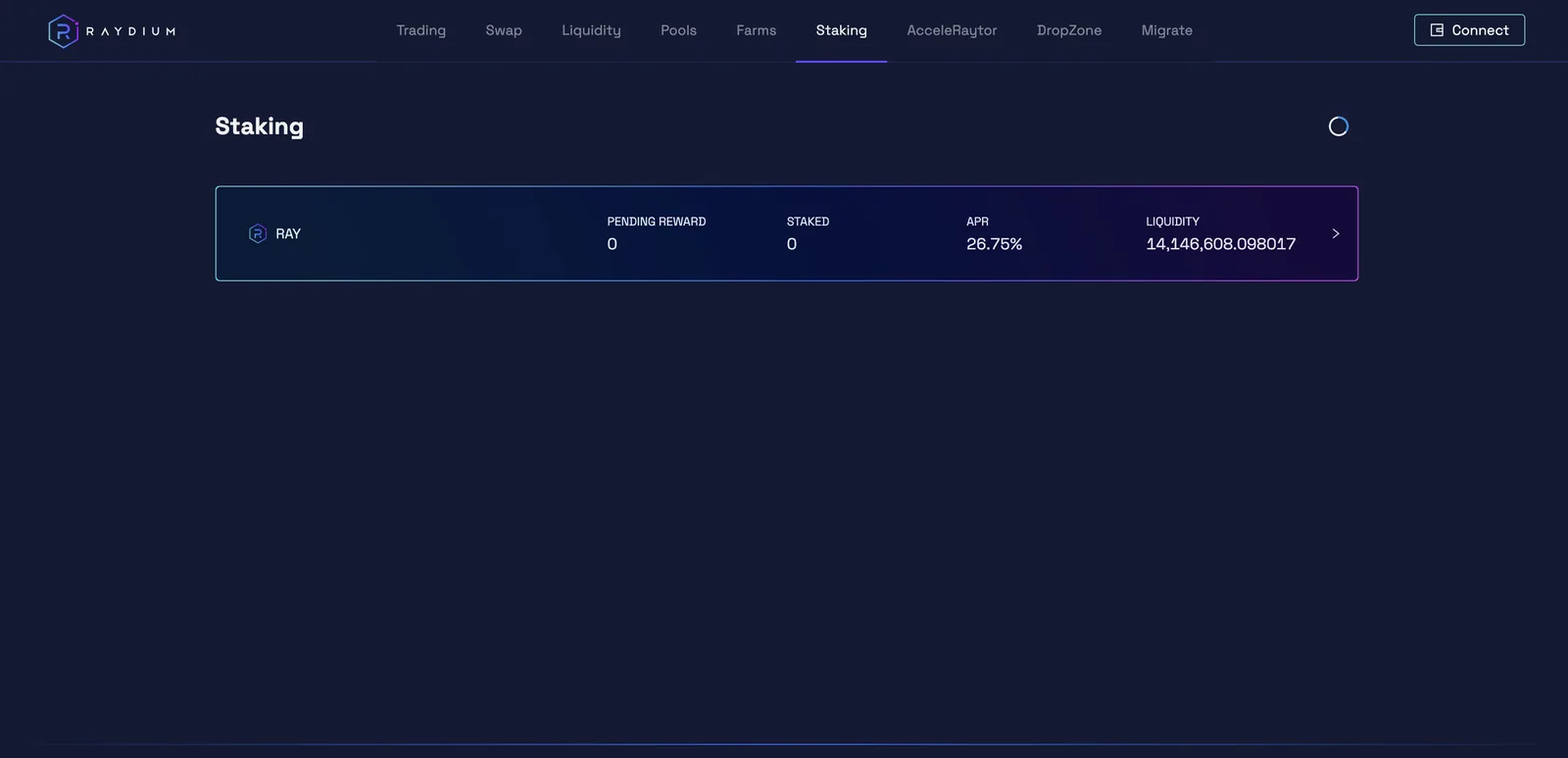Open the Pools tab
The height and width of the screenshot is (758, 1568).
pos(678,30)
